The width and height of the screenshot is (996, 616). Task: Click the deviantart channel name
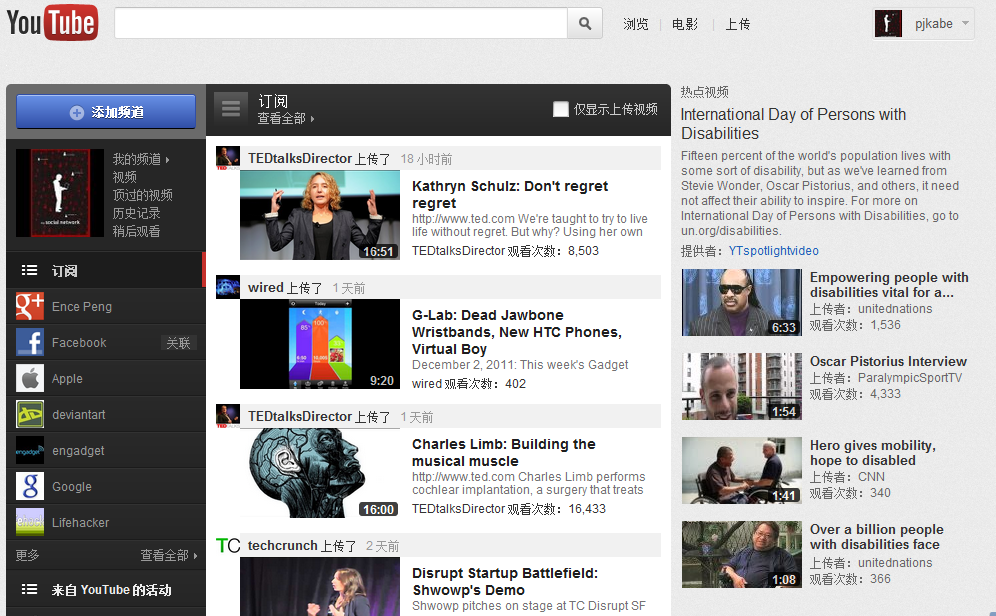click(x=79, y=415)
